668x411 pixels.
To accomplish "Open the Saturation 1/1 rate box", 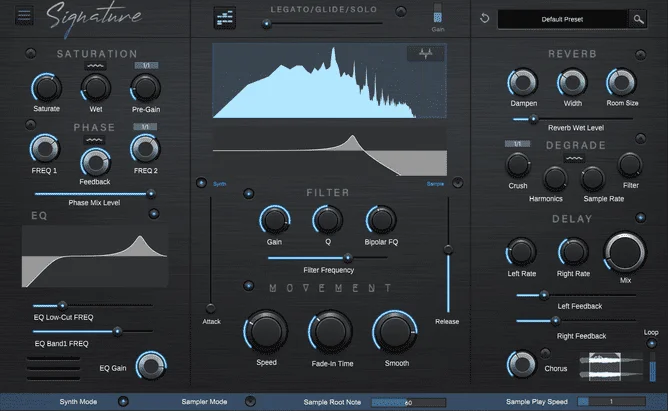I will [146, 65].
